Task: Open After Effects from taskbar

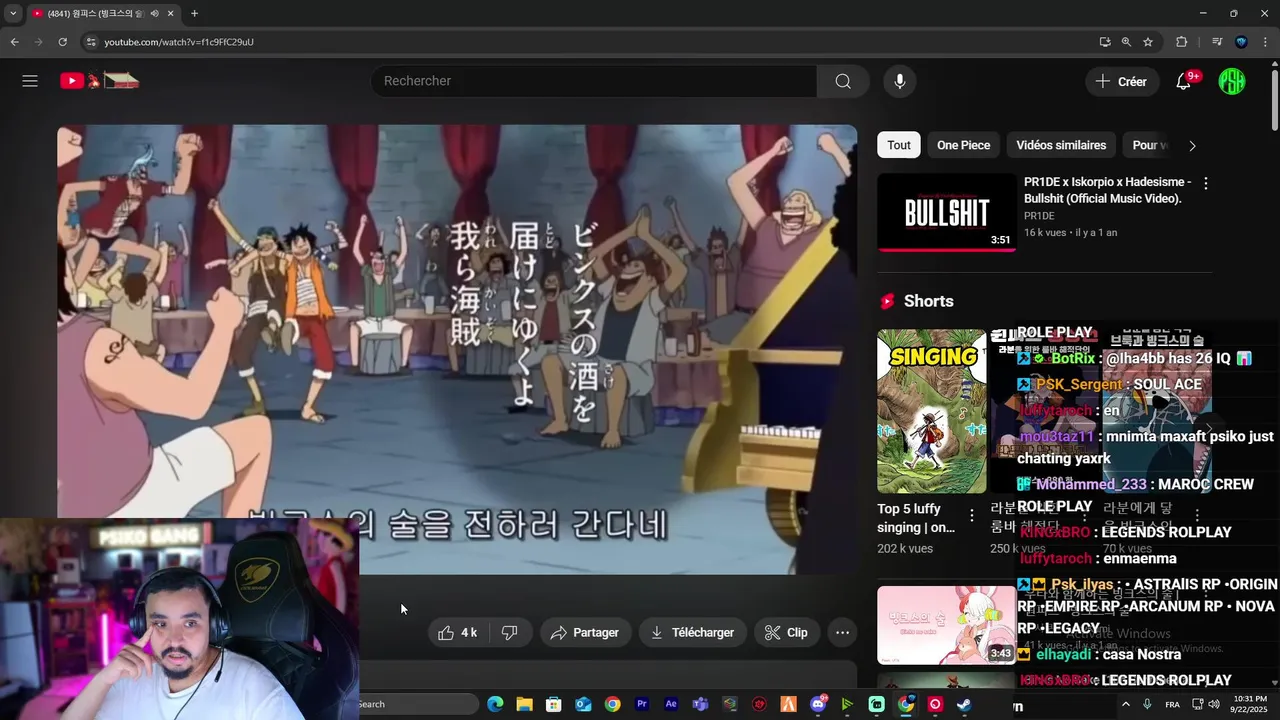Action: [x=671, y=704]
